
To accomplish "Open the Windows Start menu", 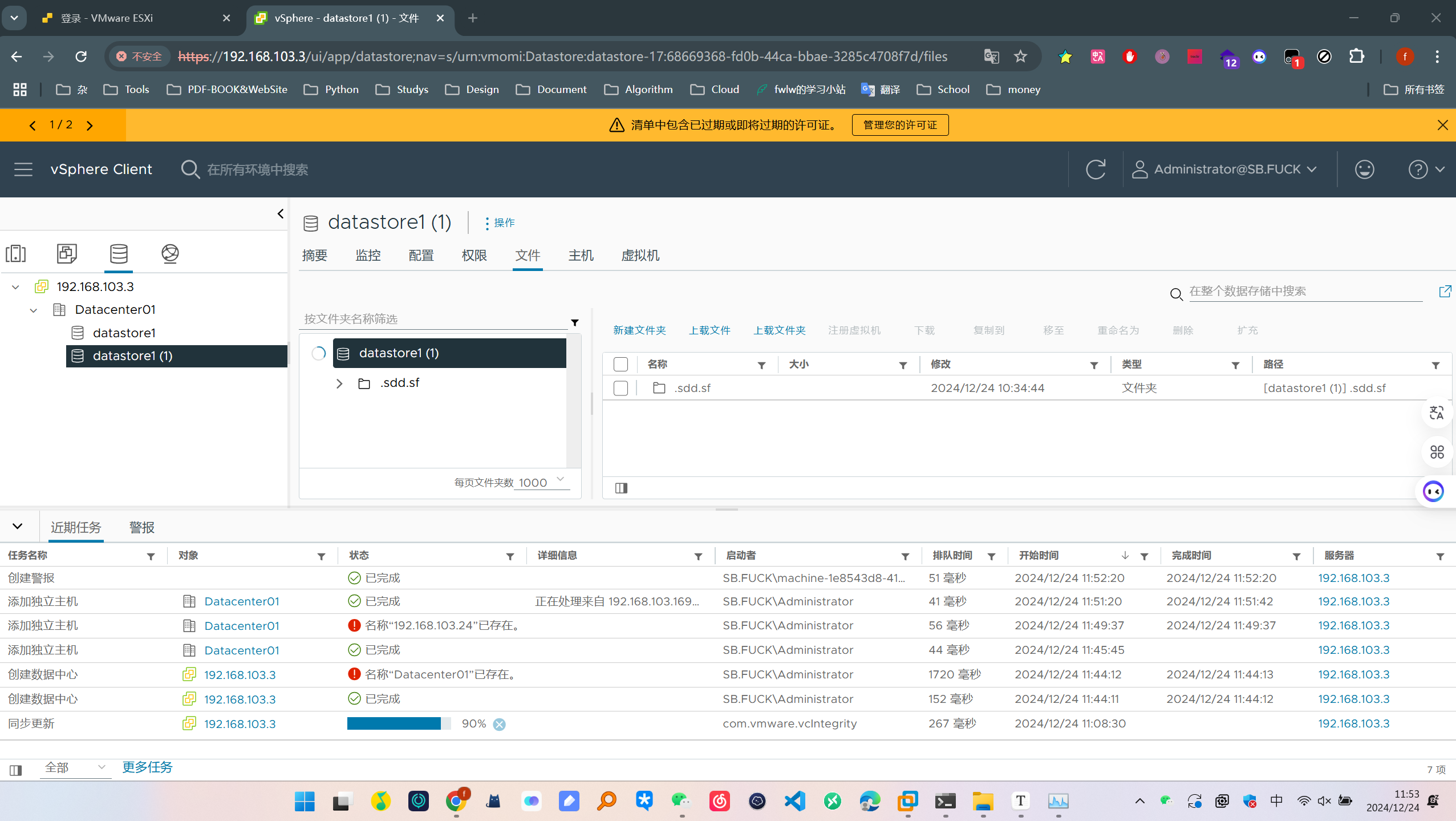I will (x=305, y=801).
